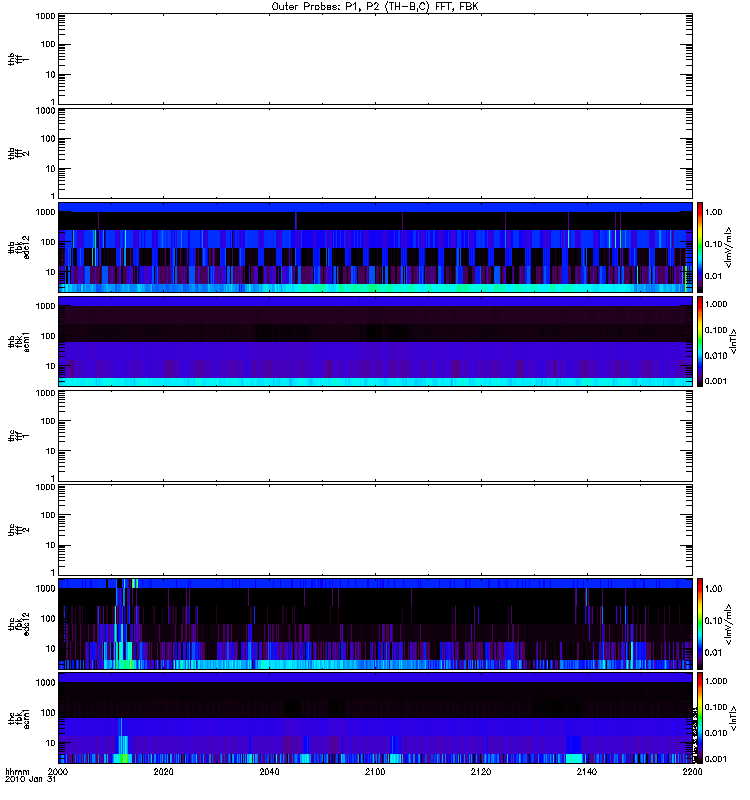Click the '100' y-axis tick of thb fff 2 panel
The width and height of the screenshot is (750, 800).
click(x=48, y=139)
